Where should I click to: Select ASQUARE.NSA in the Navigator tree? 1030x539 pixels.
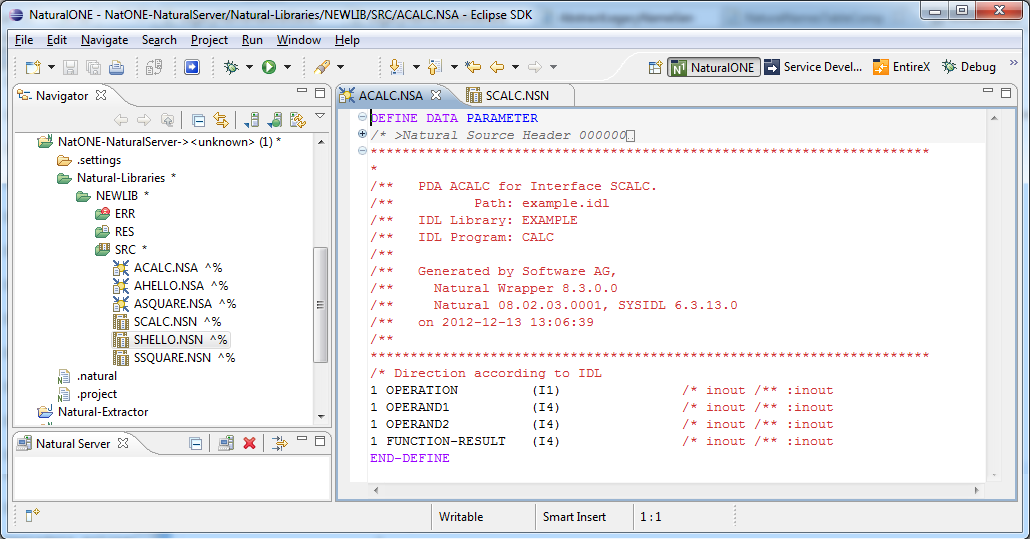coord(173,304)
